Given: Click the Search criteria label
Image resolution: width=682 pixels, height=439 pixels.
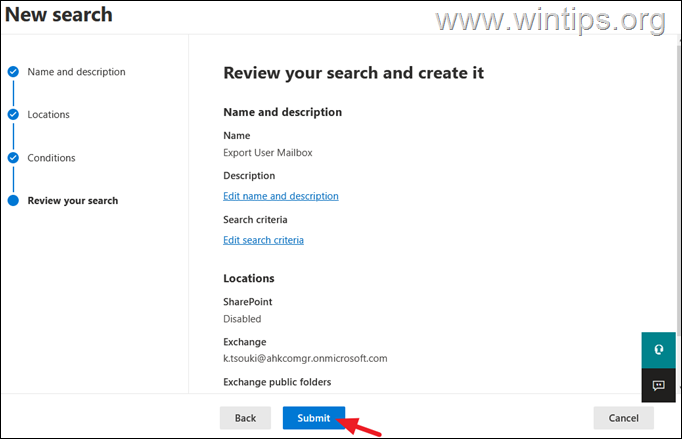Looking at the screenshot, I should 255,220.
